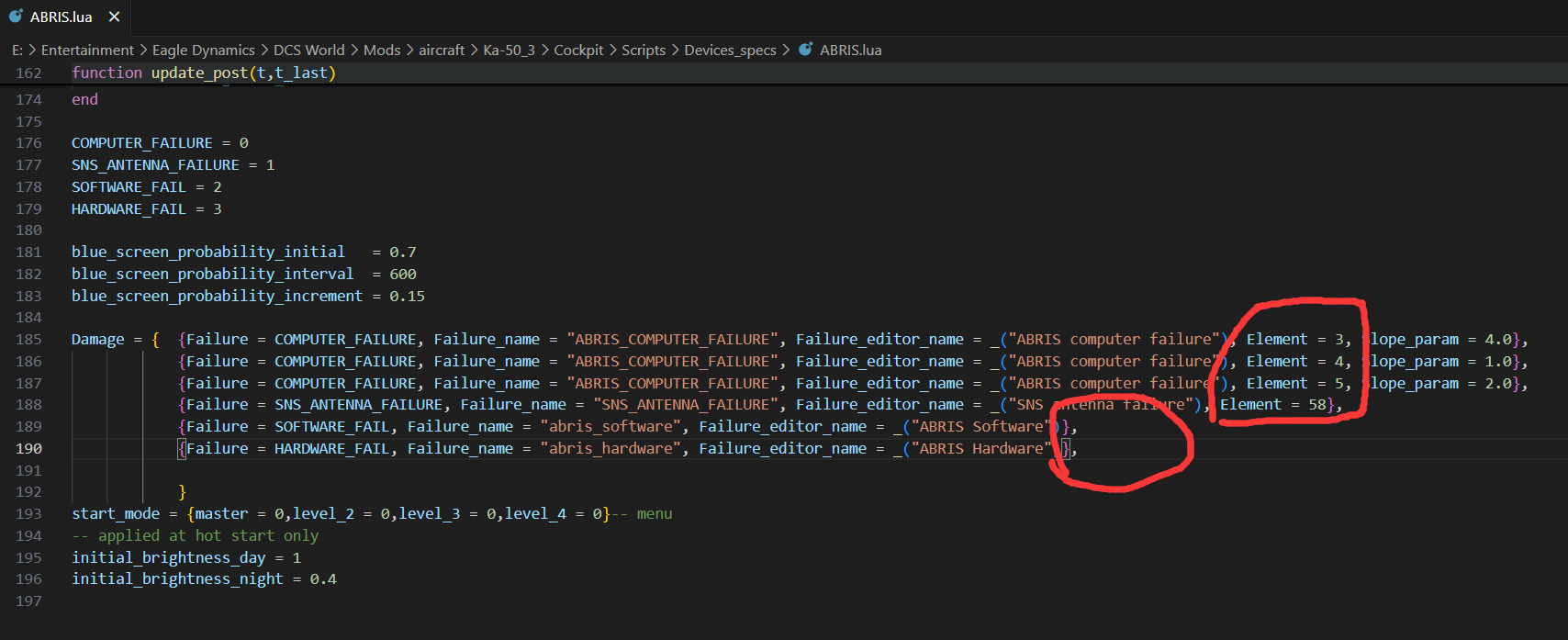
Task: Click SNS_ANTENNA_FAILURE = 1 on line 177
Action: click(x=173, y=165)
